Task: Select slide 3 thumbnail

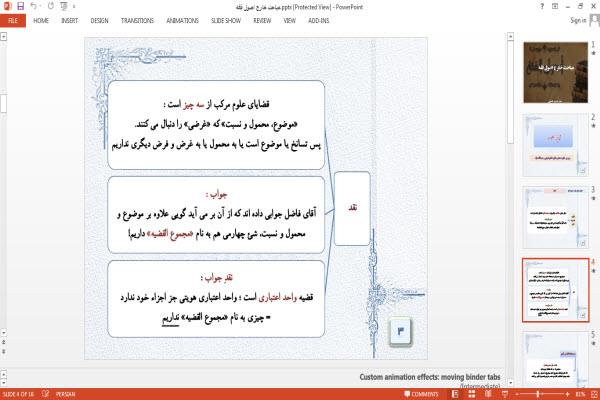Action: pos(555,217)
